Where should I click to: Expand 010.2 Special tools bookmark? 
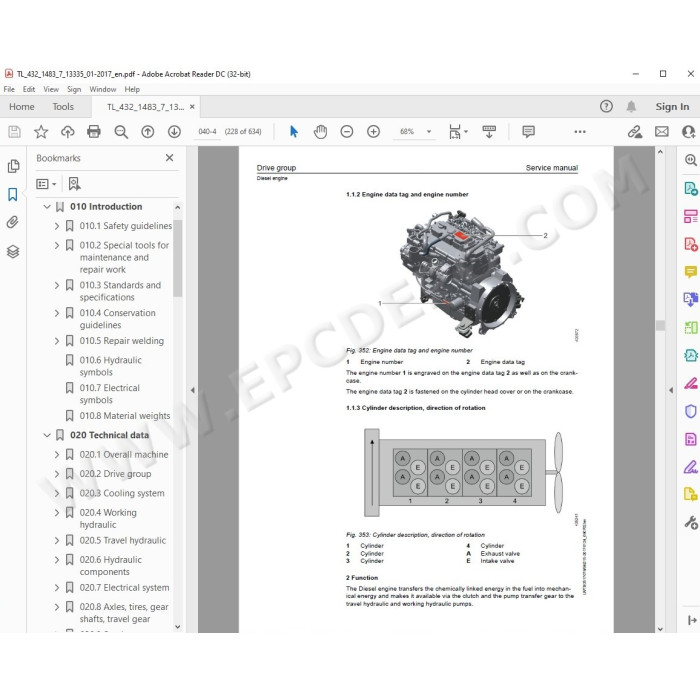tap(57, 245)
